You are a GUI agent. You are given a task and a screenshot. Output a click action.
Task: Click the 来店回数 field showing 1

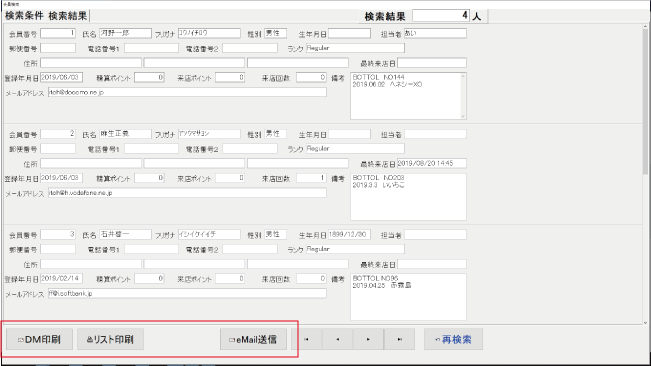click(311, 178)
